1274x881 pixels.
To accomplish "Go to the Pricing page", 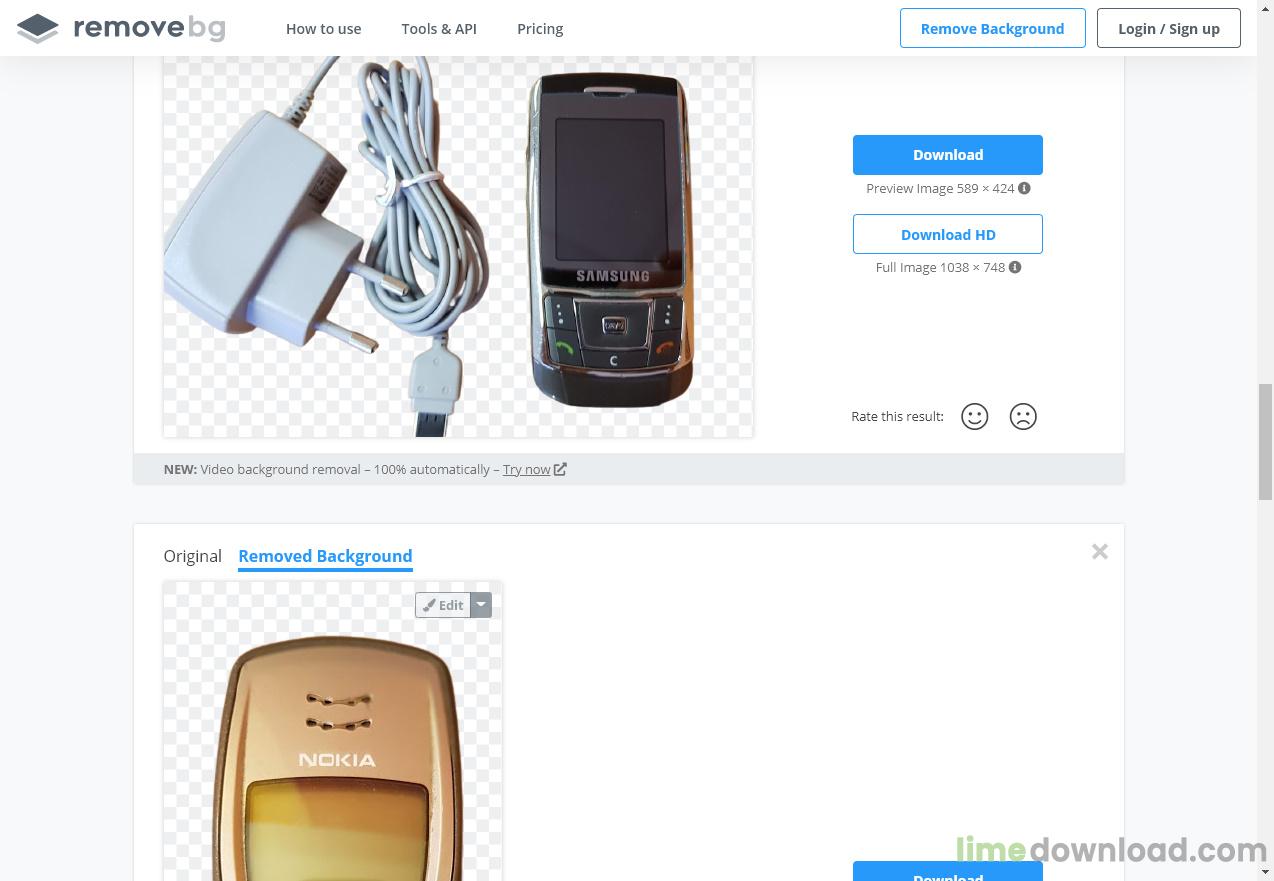I will pos(540,29).
